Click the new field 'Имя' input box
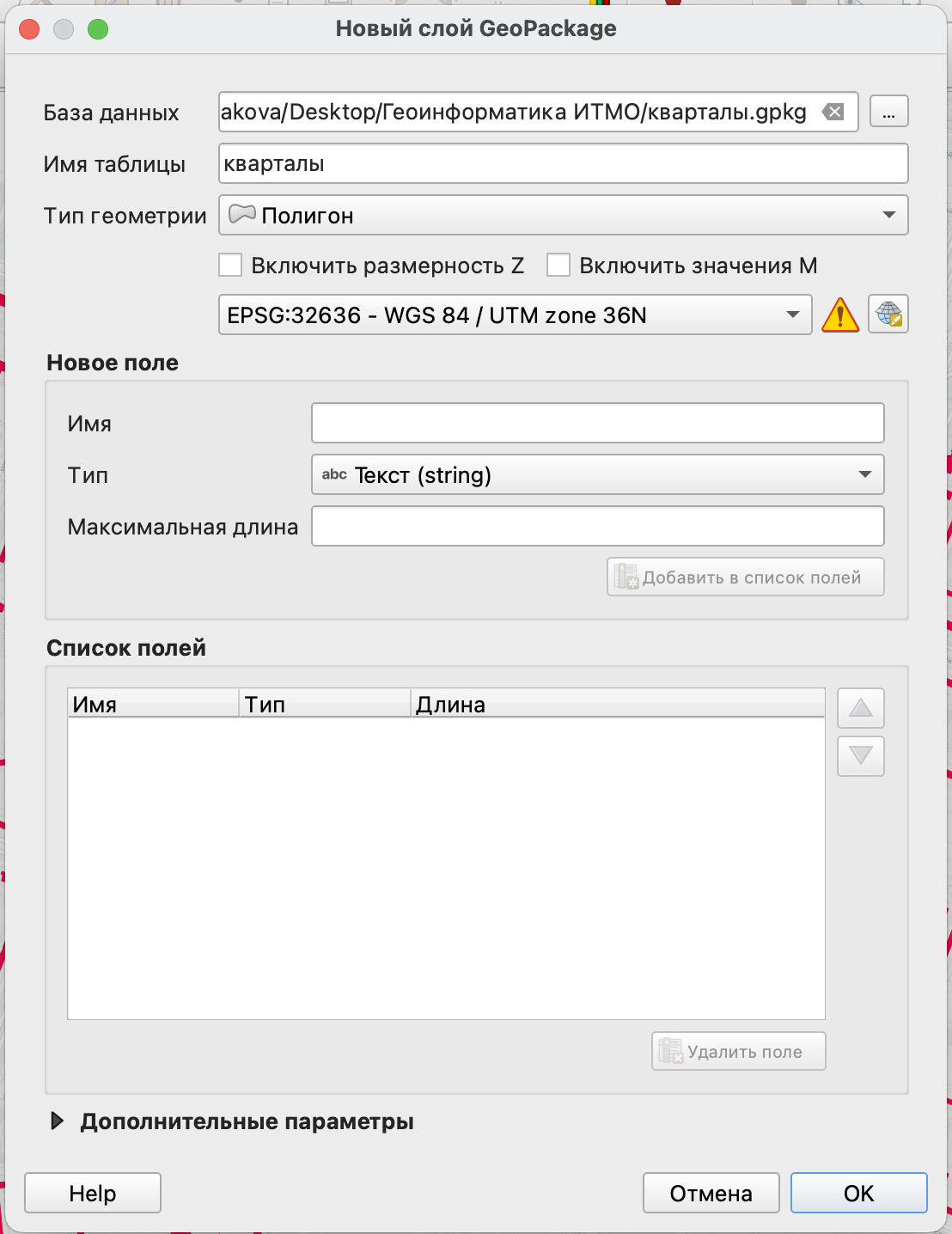This screenshot has width=952, height=1234. tap(597, 423)
